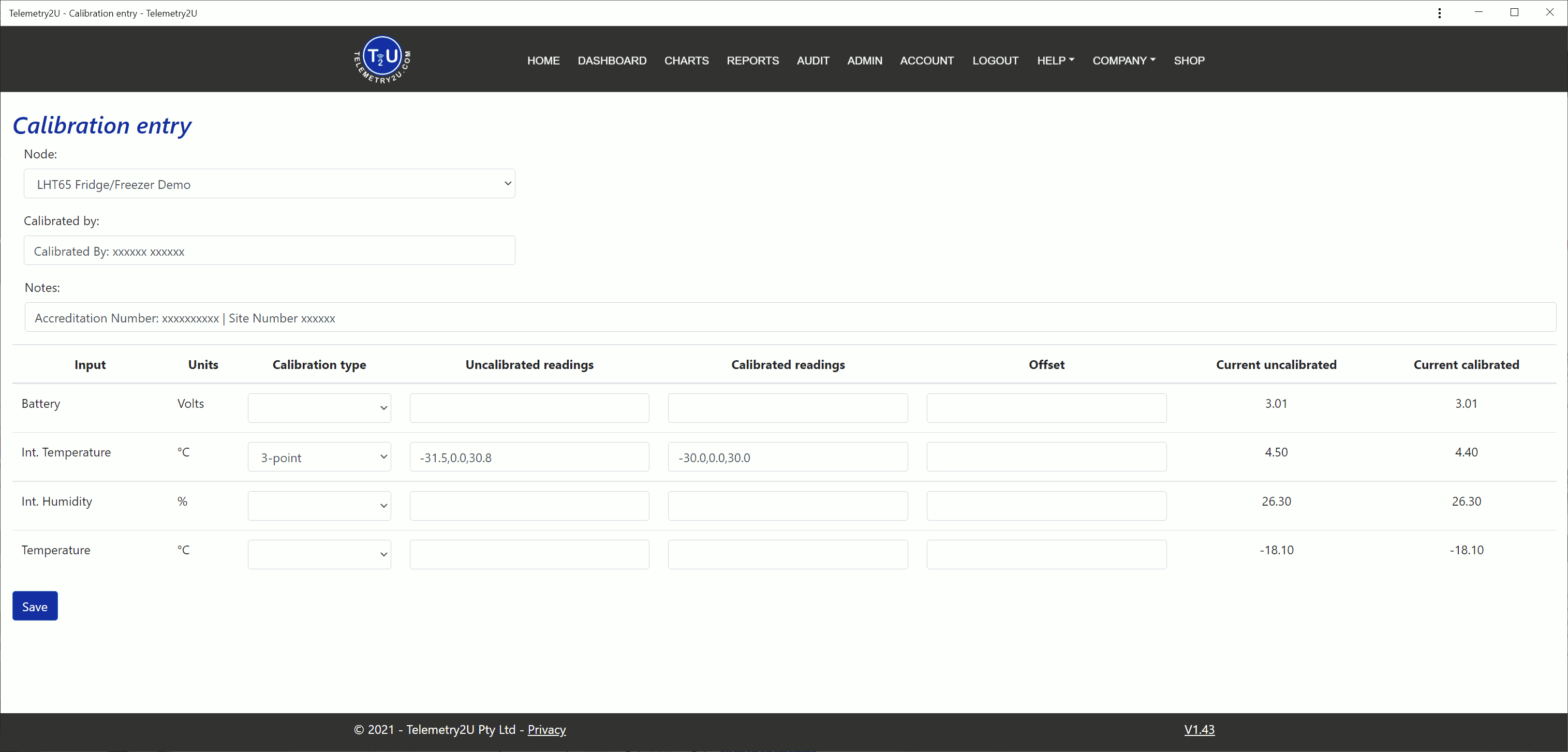Click the Calibrated by input field
The height and width of the screenshot is (752, 1568).
269,250
